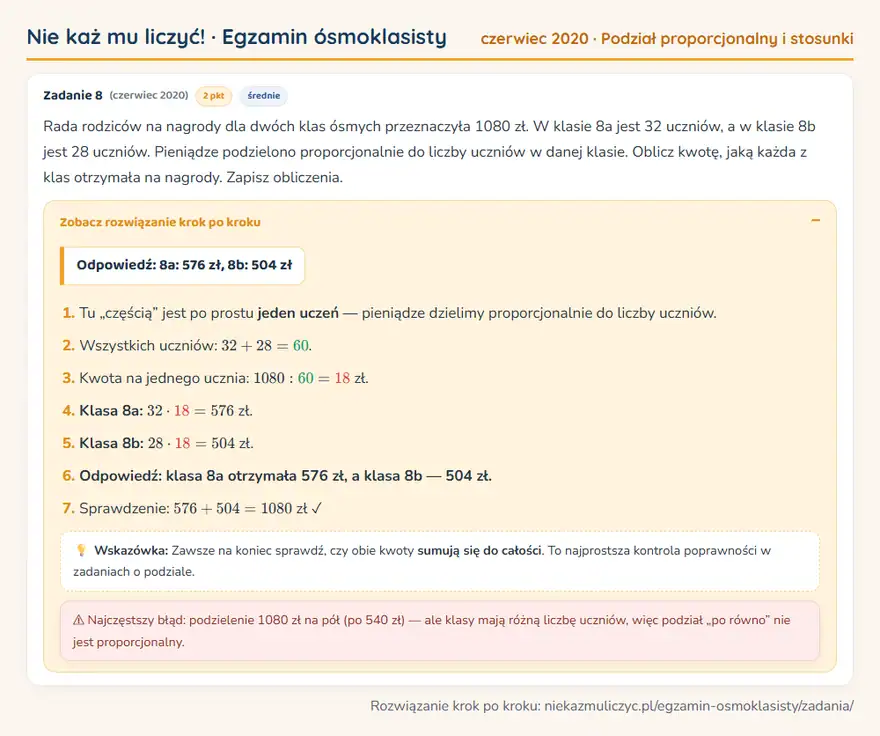Click 'Zobacz rozwiązanie krok po kroku' header

click(160, 222)
